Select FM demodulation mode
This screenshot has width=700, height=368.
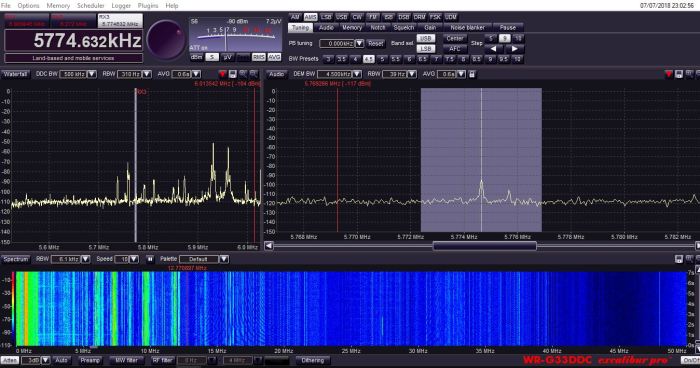[x=373, y=17]
